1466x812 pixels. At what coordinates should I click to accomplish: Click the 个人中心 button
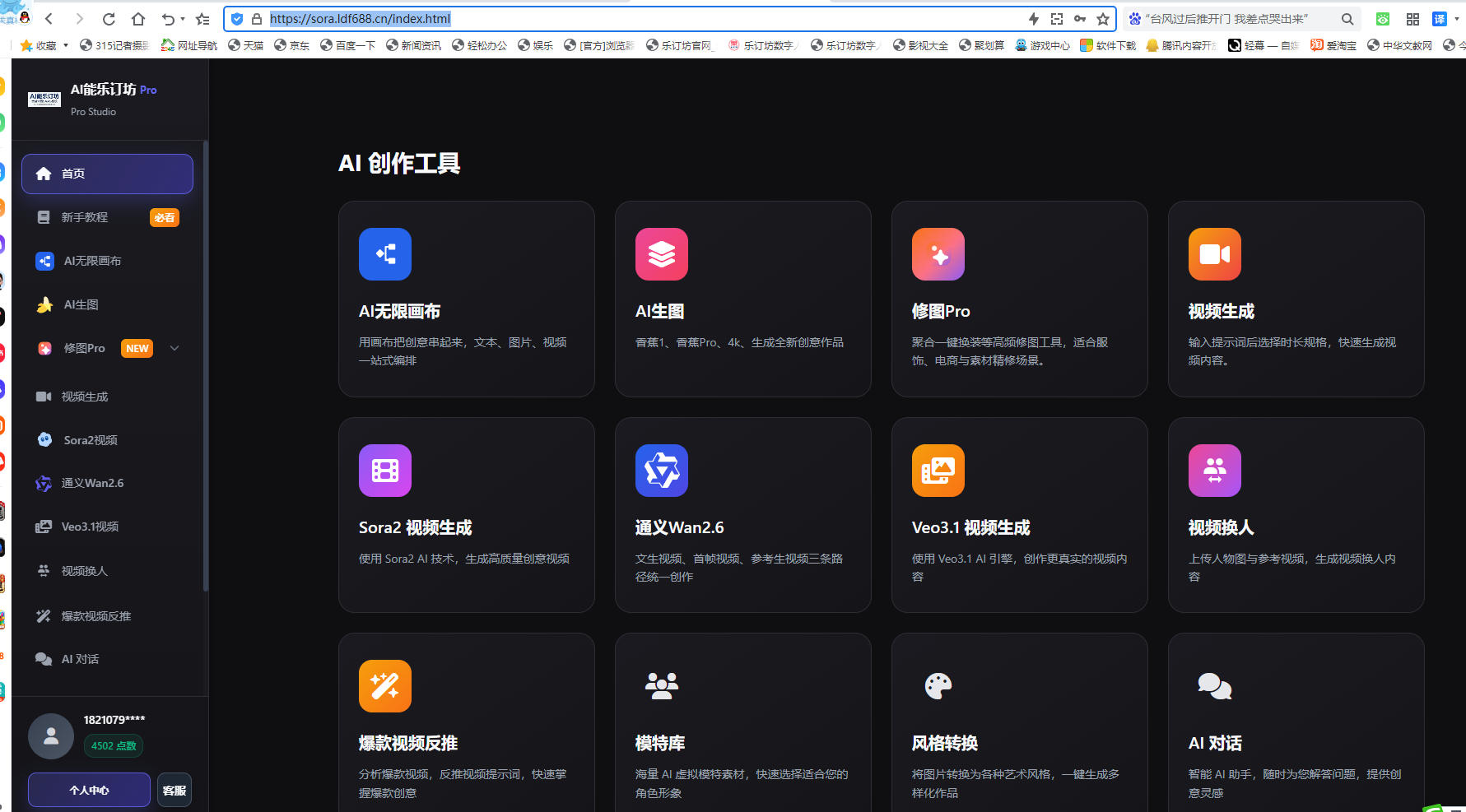(x=89, y=790)
